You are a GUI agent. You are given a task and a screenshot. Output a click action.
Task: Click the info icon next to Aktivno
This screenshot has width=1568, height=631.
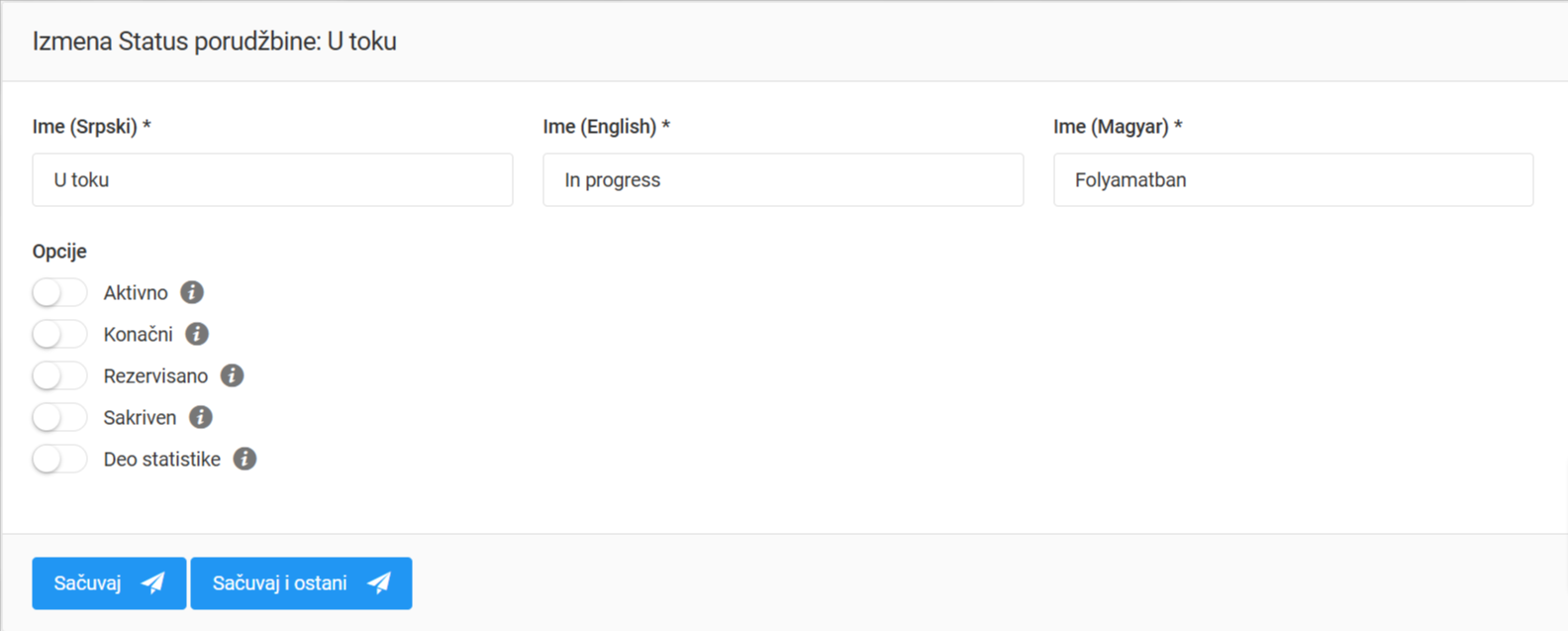point(192,292)
